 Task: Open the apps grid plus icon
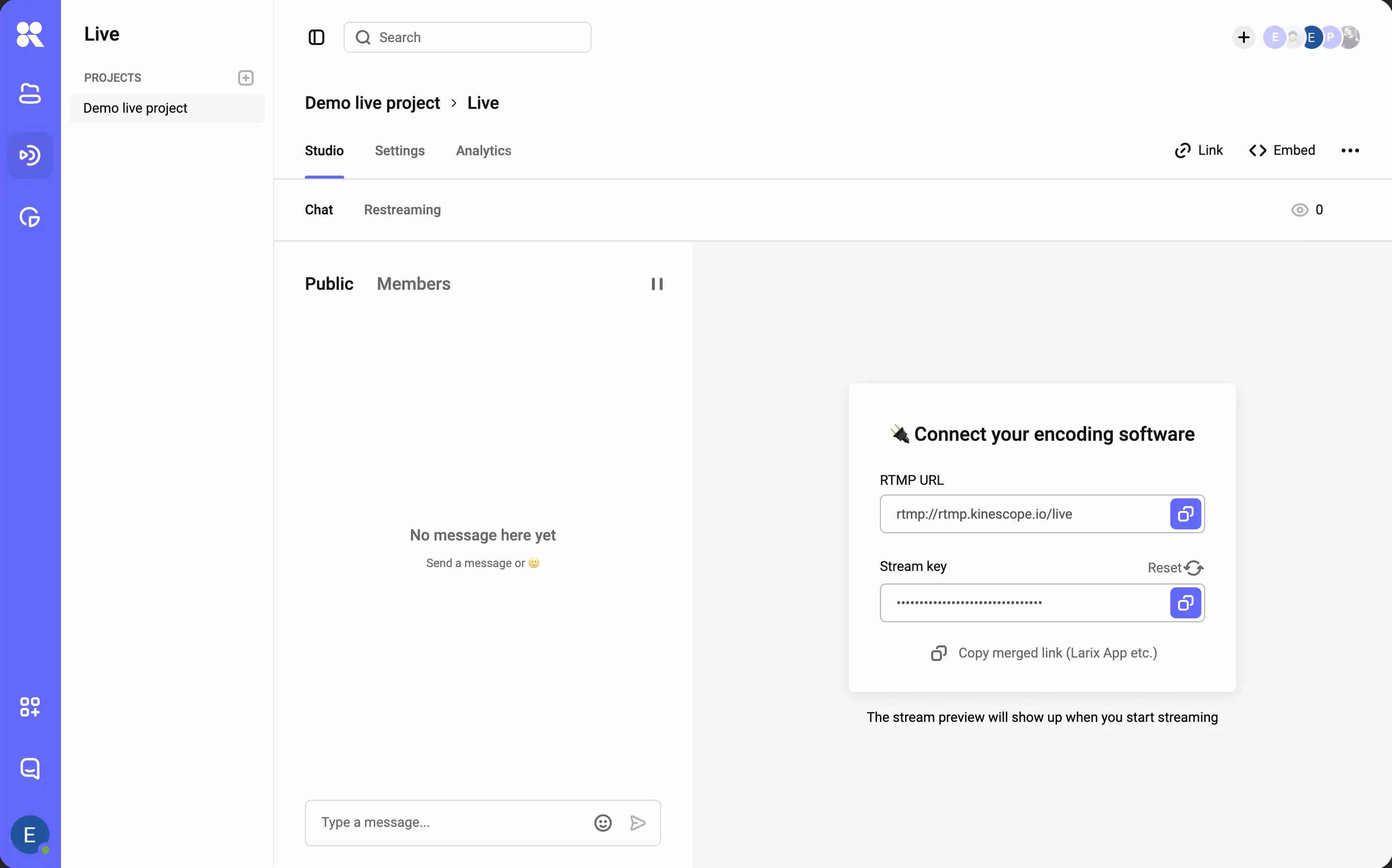coord(30,707)
